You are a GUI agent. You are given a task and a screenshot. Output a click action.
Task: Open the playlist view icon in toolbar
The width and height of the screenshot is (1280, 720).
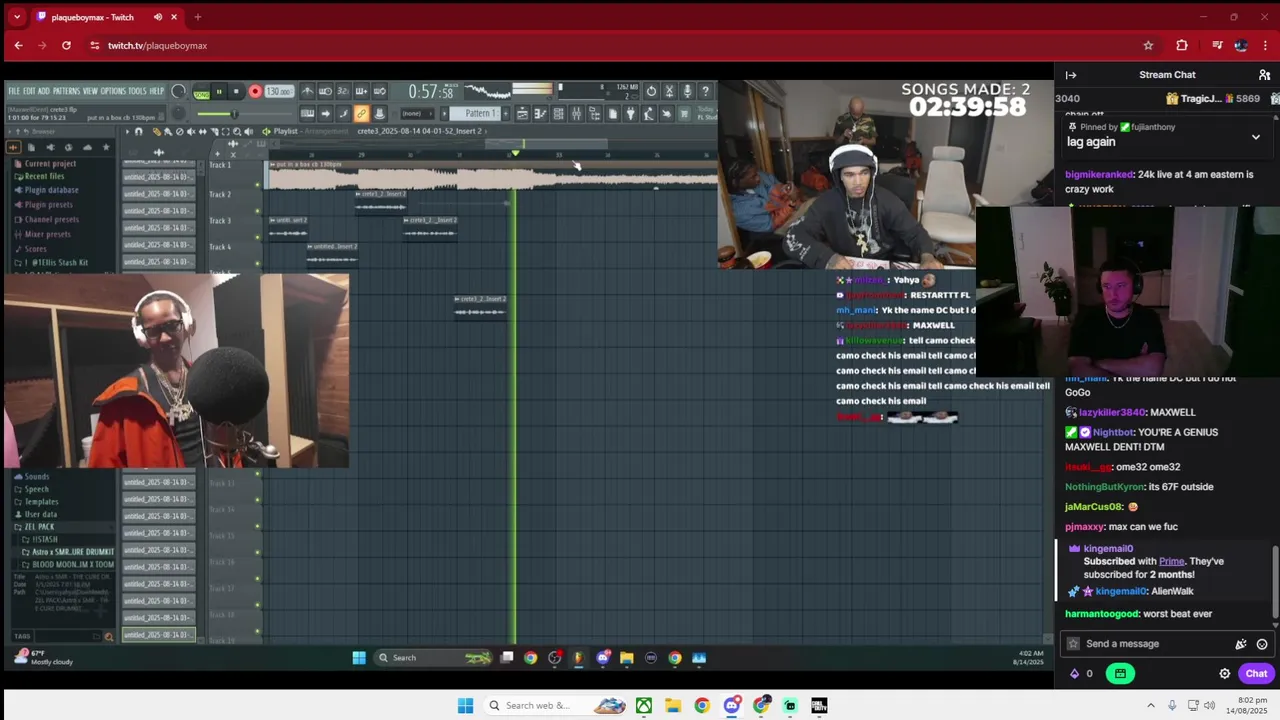[x=522, y=114]
